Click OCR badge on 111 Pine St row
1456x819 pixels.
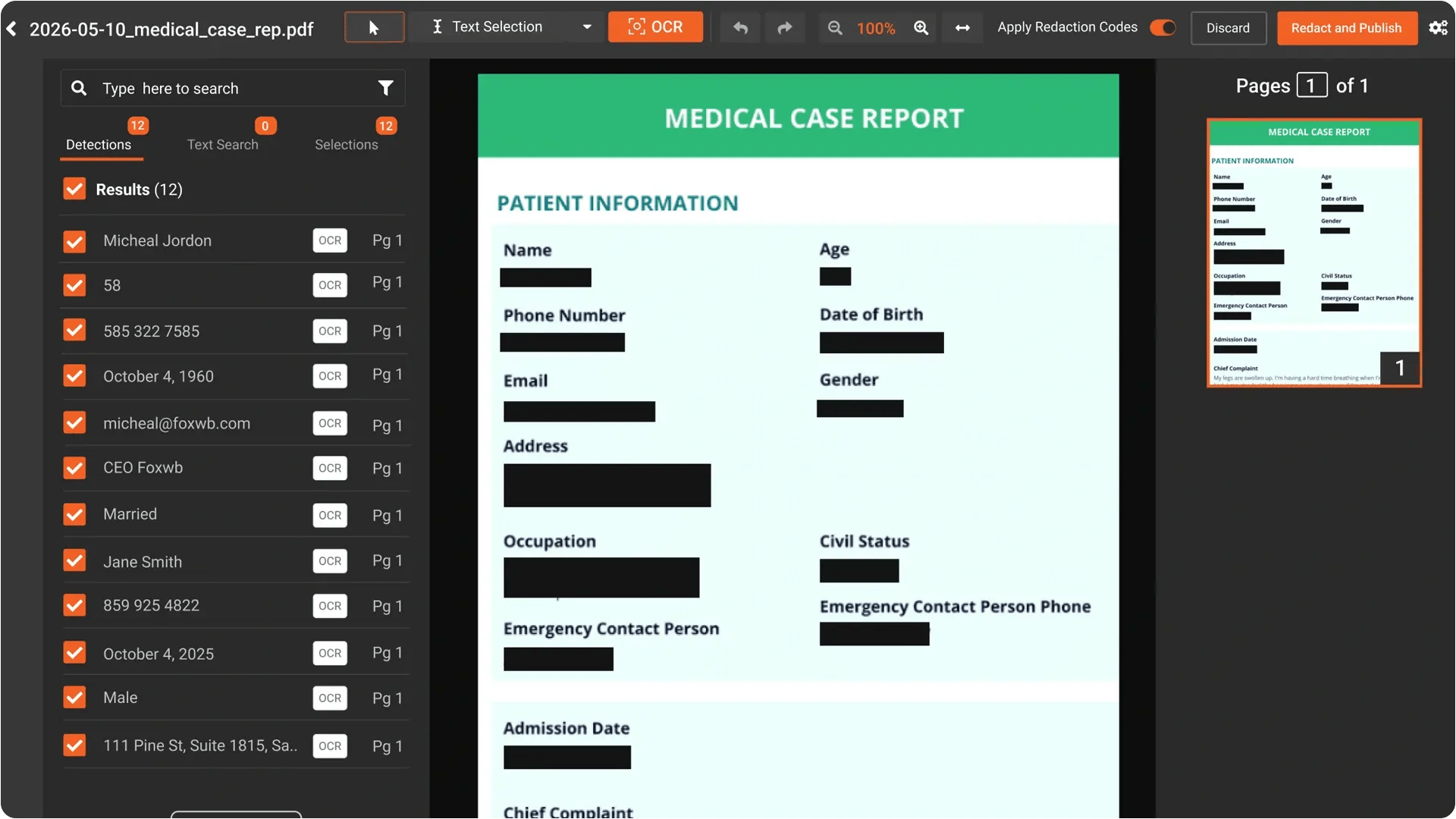330,746
